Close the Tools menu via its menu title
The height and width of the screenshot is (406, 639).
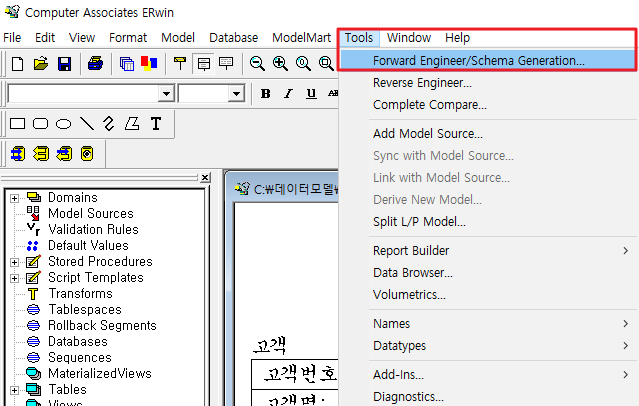pyautogui.click(x=359, y=38)
